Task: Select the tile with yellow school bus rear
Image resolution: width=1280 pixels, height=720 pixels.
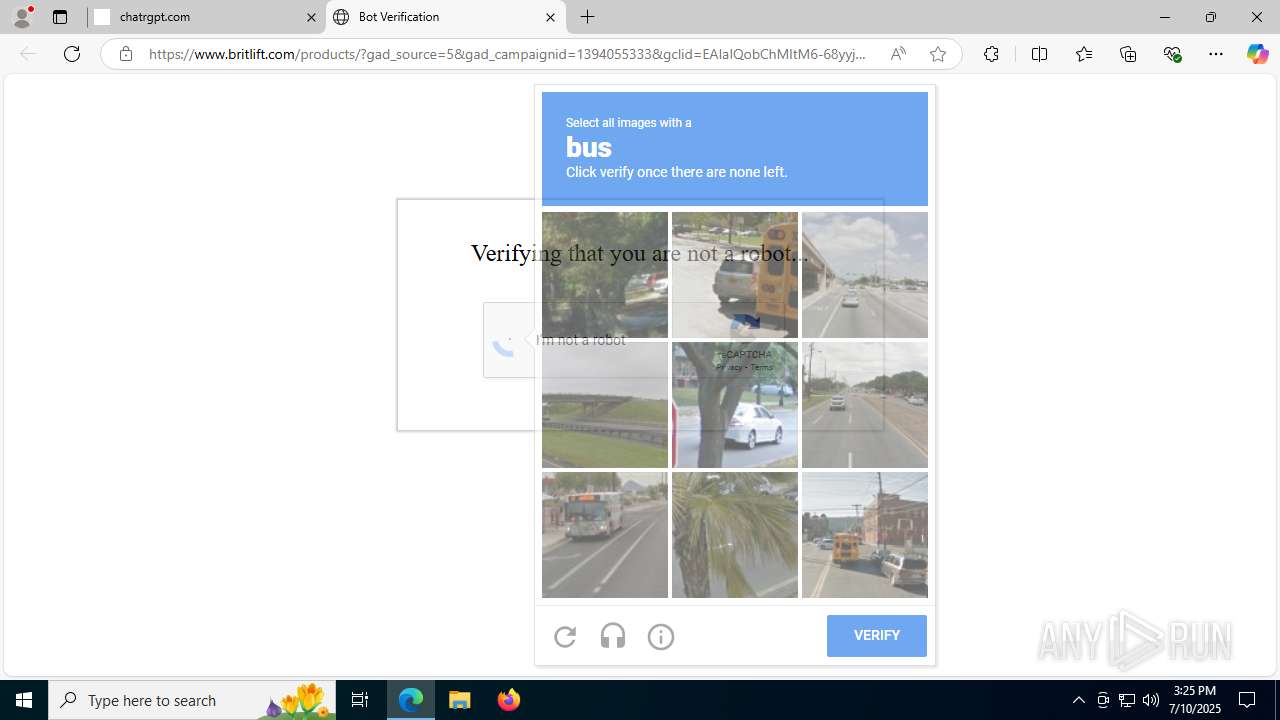Action: [x=735, y=275]
